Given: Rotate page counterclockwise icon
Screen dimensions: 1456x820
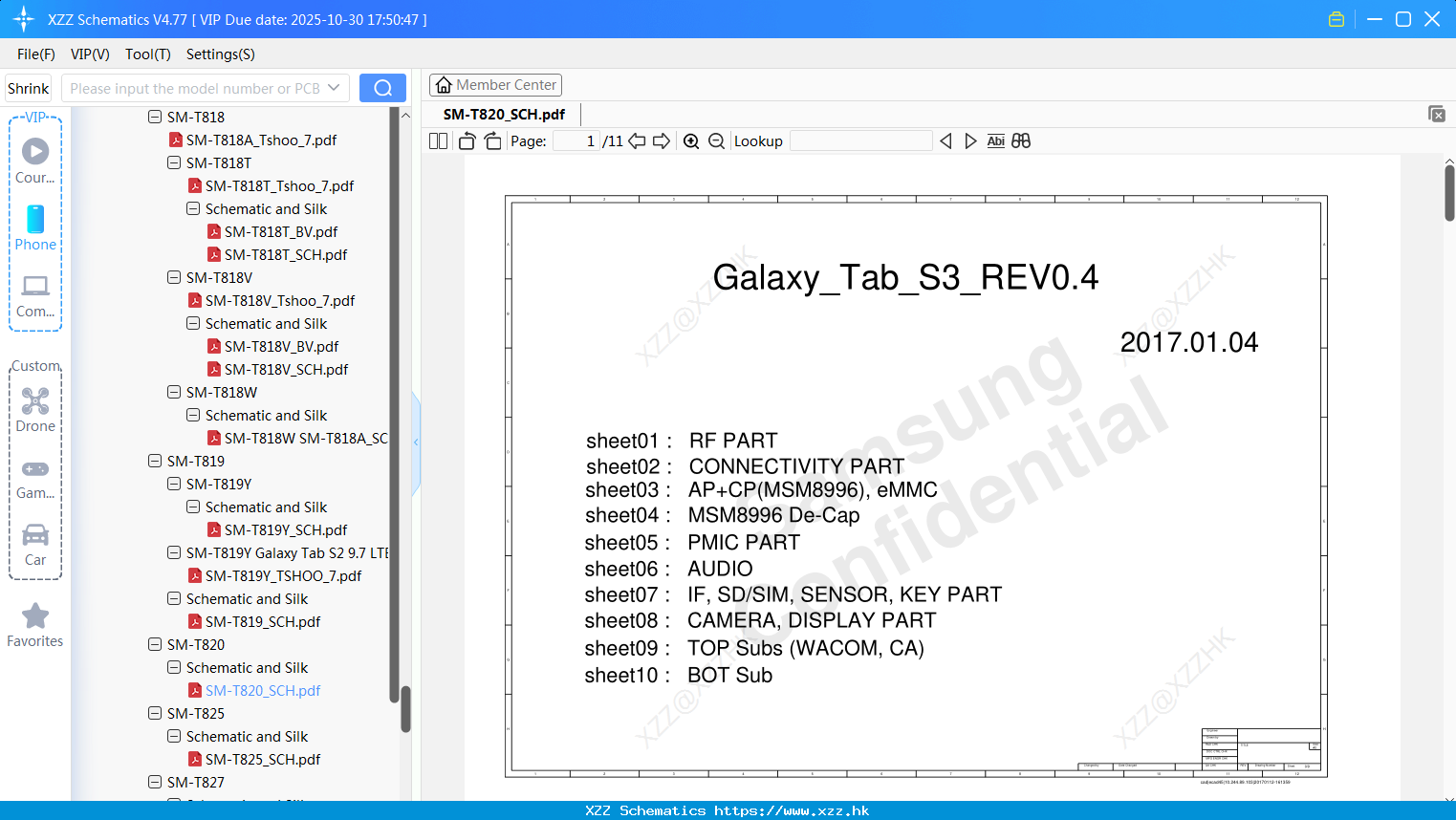Looking at the screenshot, I should pyautogui.click(x=467, y=140).
